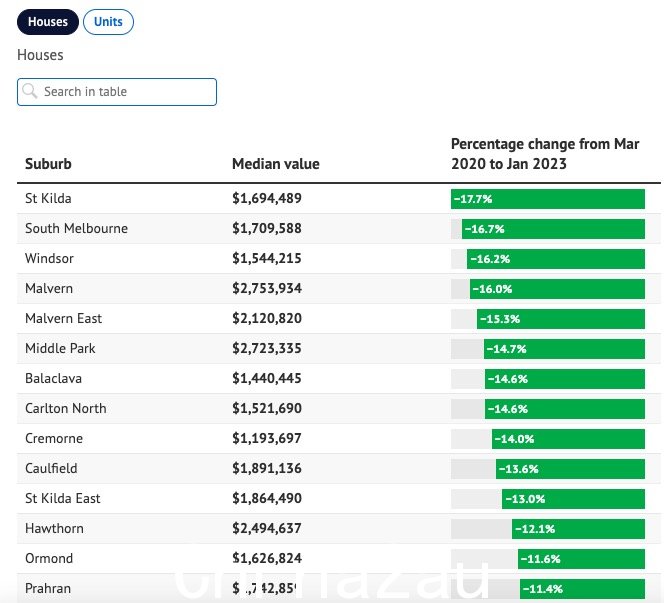Select the Ormond suburb cell
664x603 pixels.
pos(49,559)
